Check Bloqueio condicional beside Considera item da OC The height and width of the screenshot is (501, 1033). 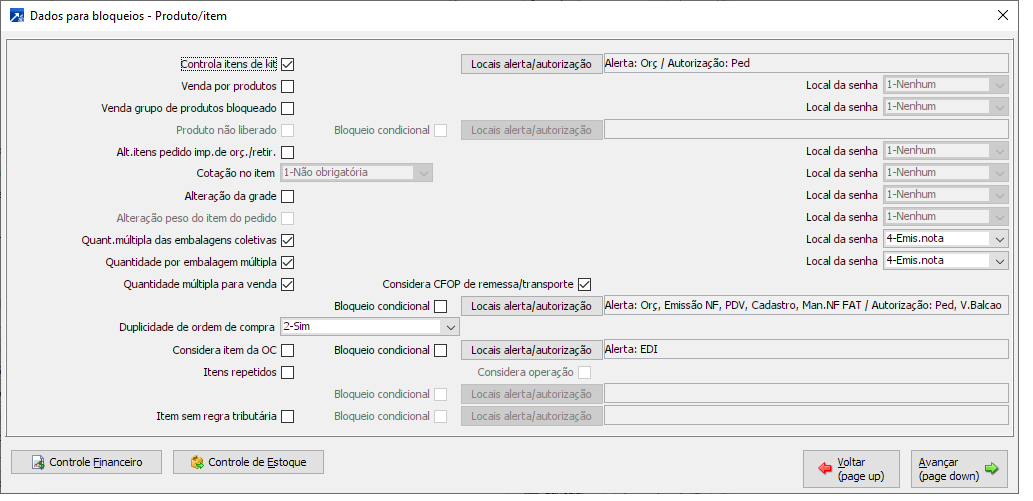click(441, 350)
